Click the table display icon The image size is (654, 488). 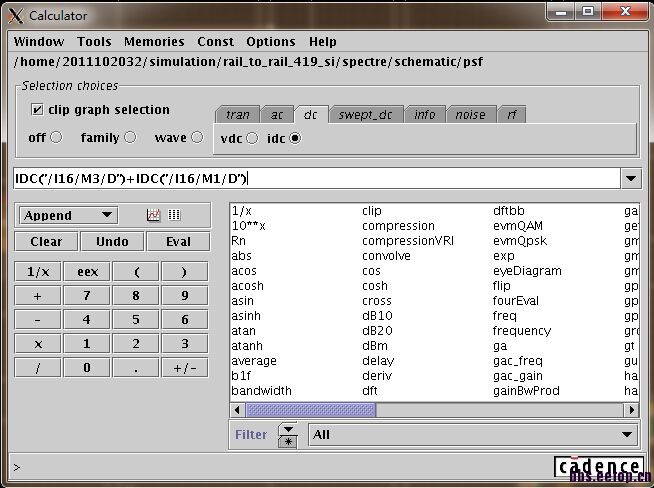click(174, 215)
